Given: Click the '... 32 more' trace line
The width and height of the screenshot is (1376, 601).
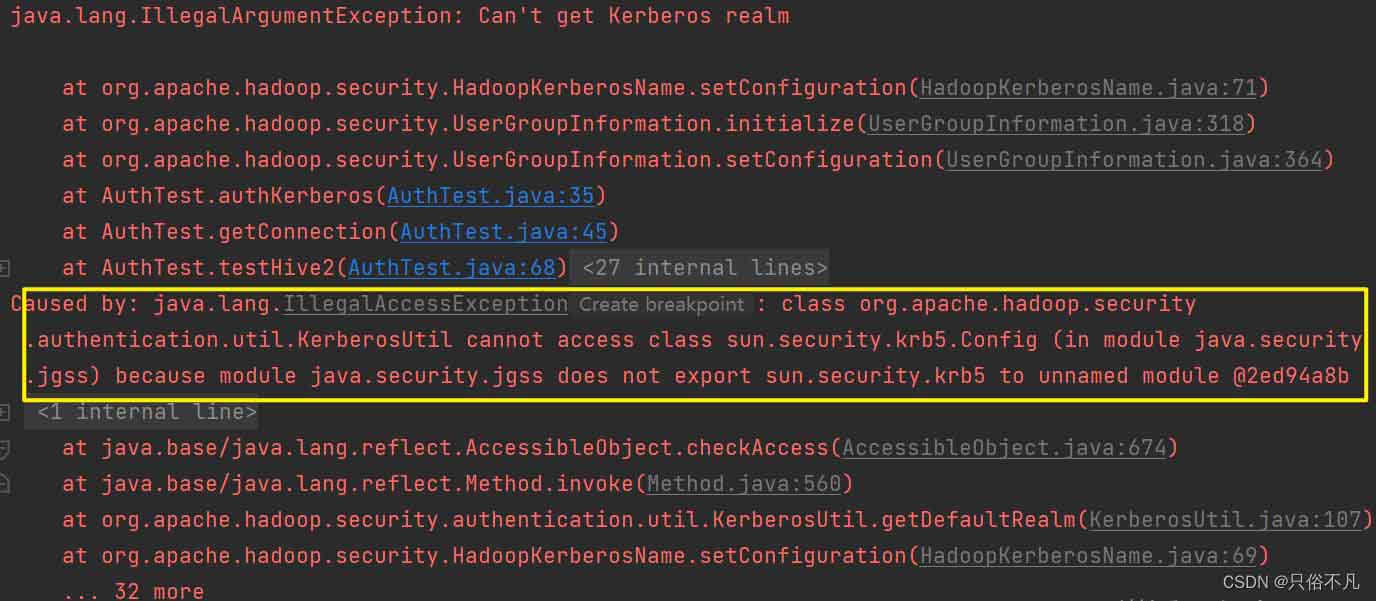Looking at the screenshot, I should [133, 590].
